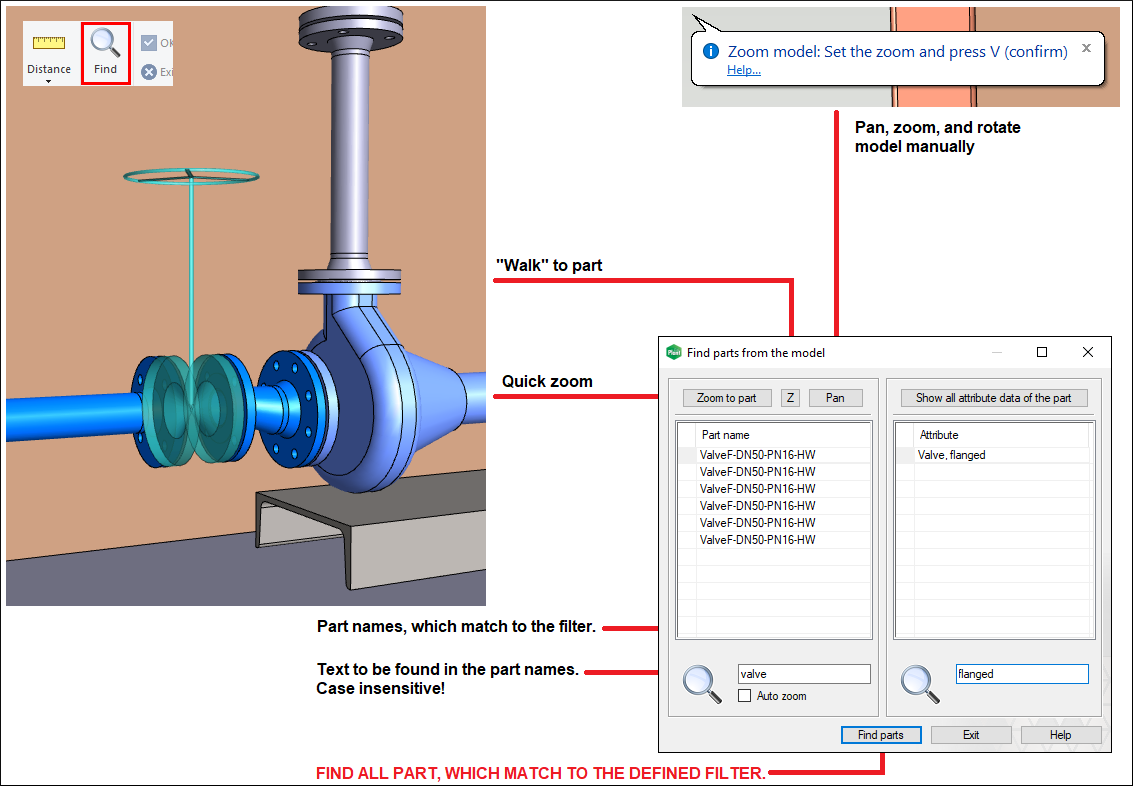Click the Zoom to part button
Screen dimensions: 1133x786
coord(727,398)
